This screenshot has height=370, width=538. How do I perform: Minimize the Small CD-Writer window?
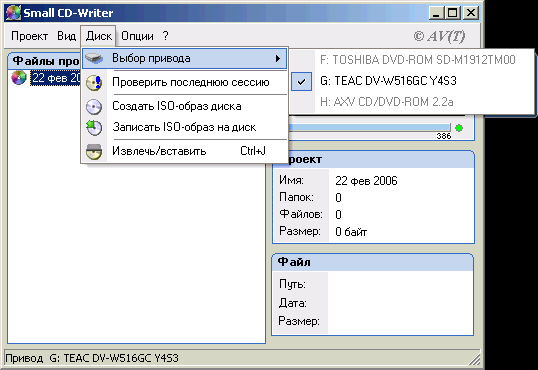(436, 13)
